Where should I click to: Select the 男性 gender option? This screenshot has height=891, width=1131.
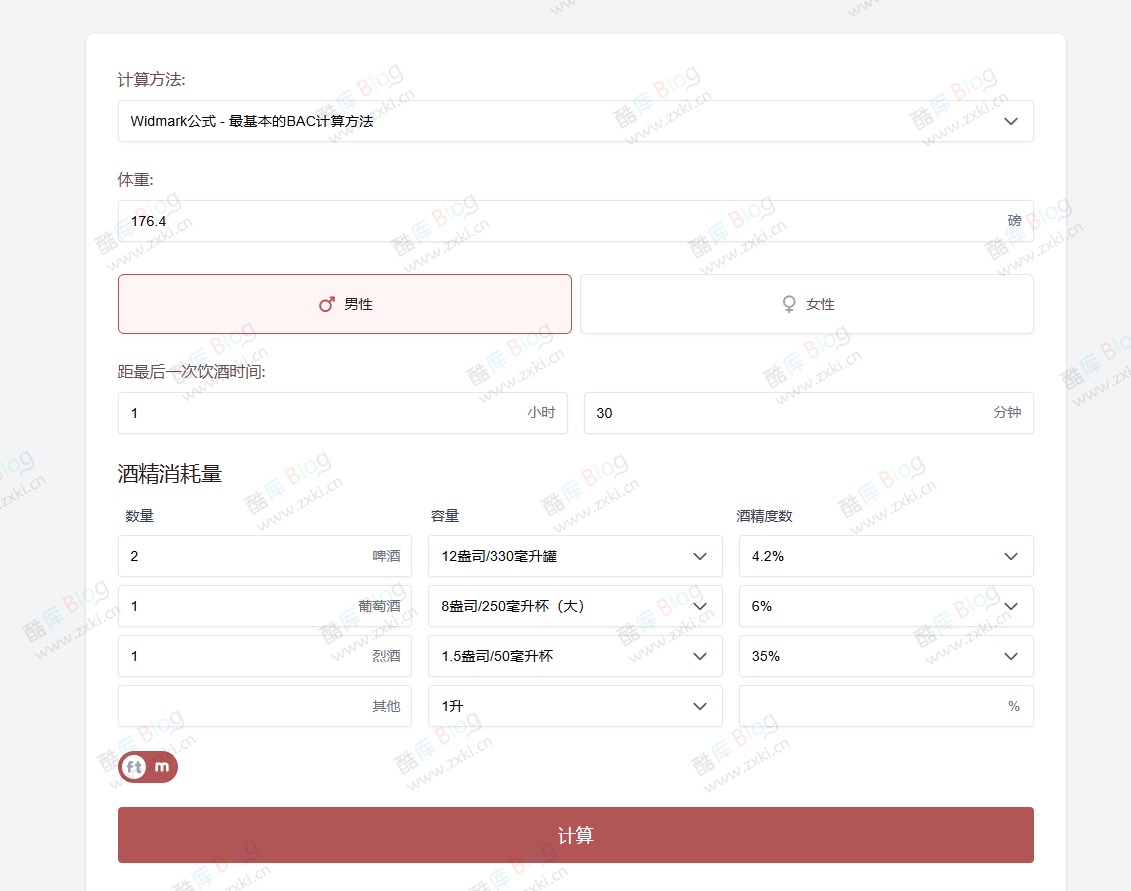click(x=344, y=303)
